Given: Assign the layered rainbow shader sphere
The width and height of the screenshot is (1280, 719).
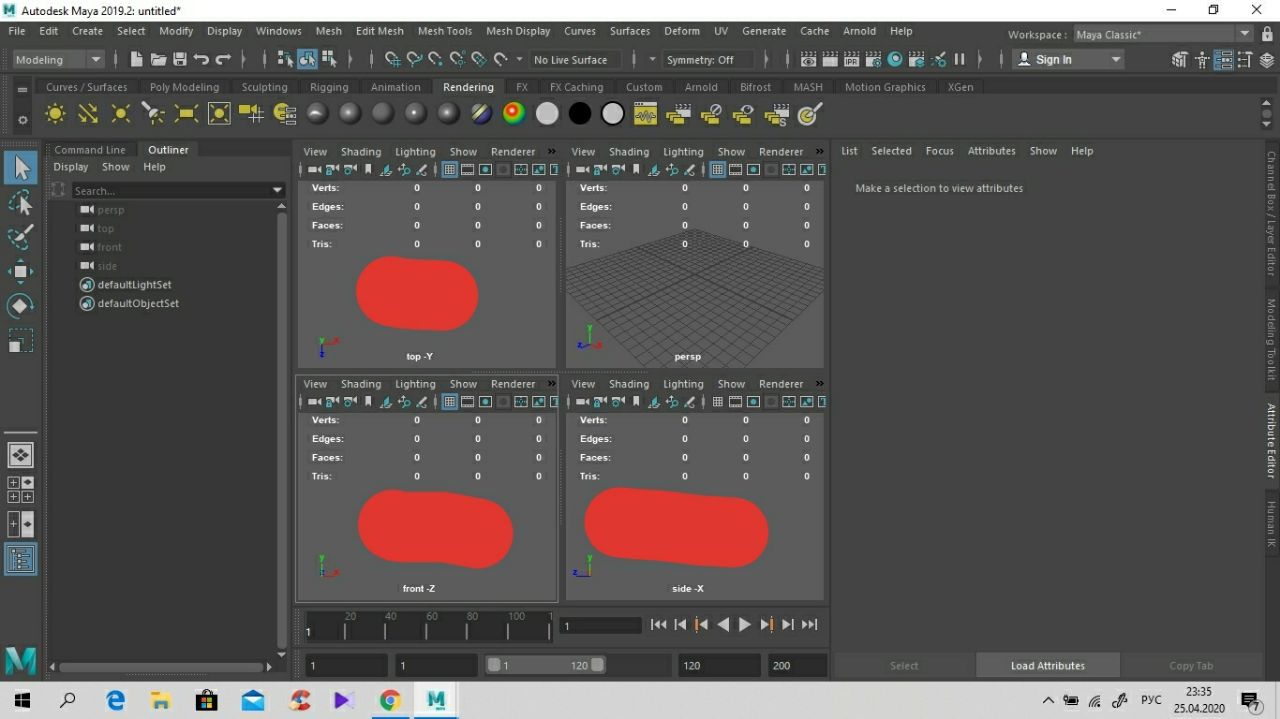Looking at the screenshot, I should point(514,114).
